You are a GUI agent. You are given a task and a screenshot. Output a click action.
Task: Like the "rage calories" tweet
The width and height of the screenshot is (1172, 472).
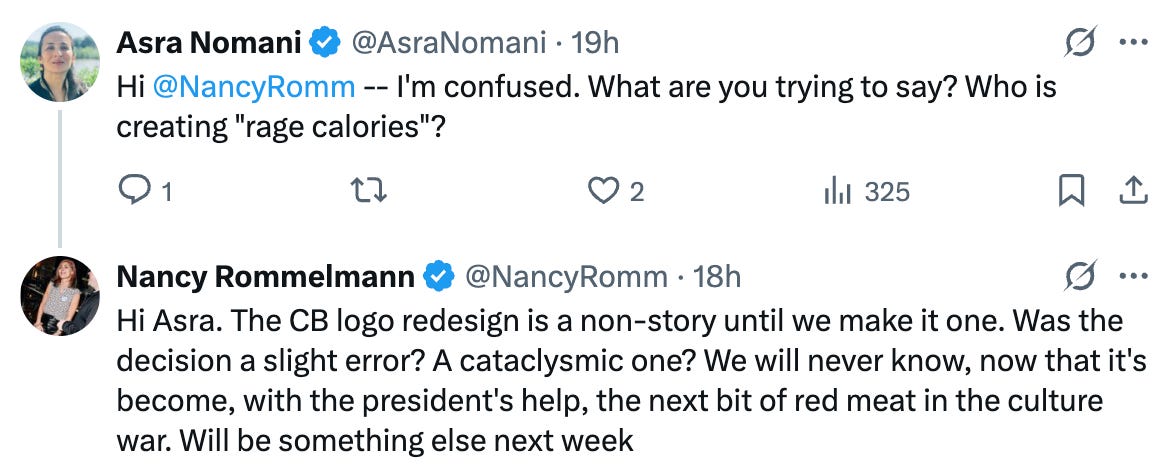(603, 191)
